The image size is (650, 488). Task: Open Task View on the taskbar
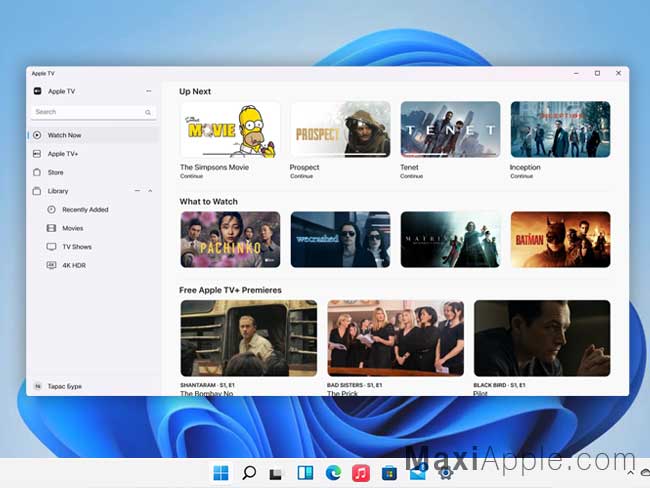[276, 474]
